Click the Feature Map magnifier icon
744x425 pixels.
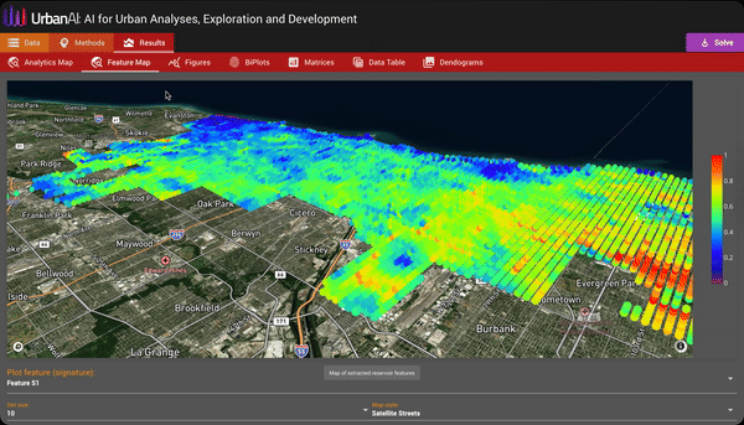tap(97, 62)
